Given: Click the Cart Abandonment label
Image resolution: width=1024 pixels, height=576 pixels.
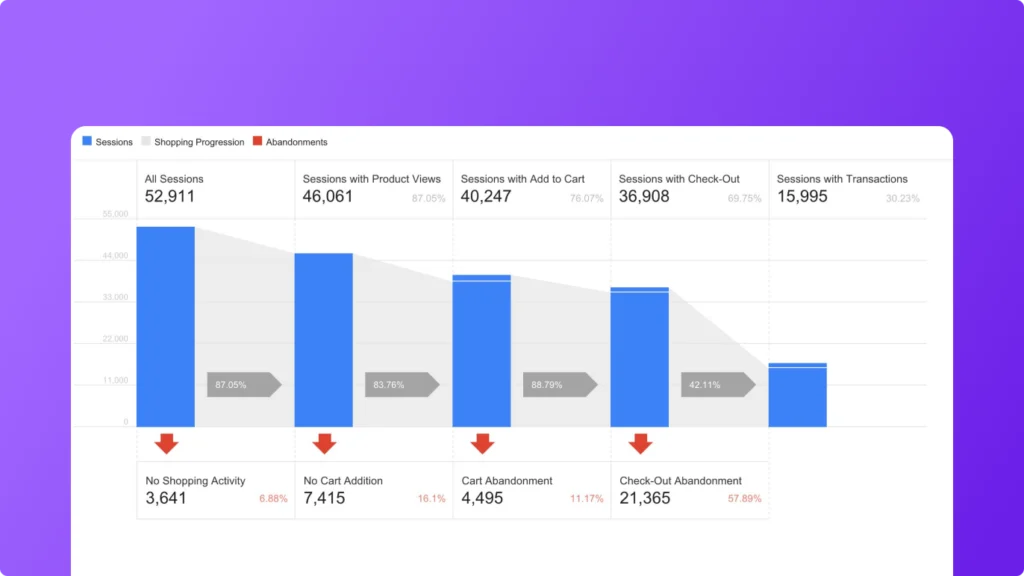Looking at the screenshot, I should coord(507,481).
